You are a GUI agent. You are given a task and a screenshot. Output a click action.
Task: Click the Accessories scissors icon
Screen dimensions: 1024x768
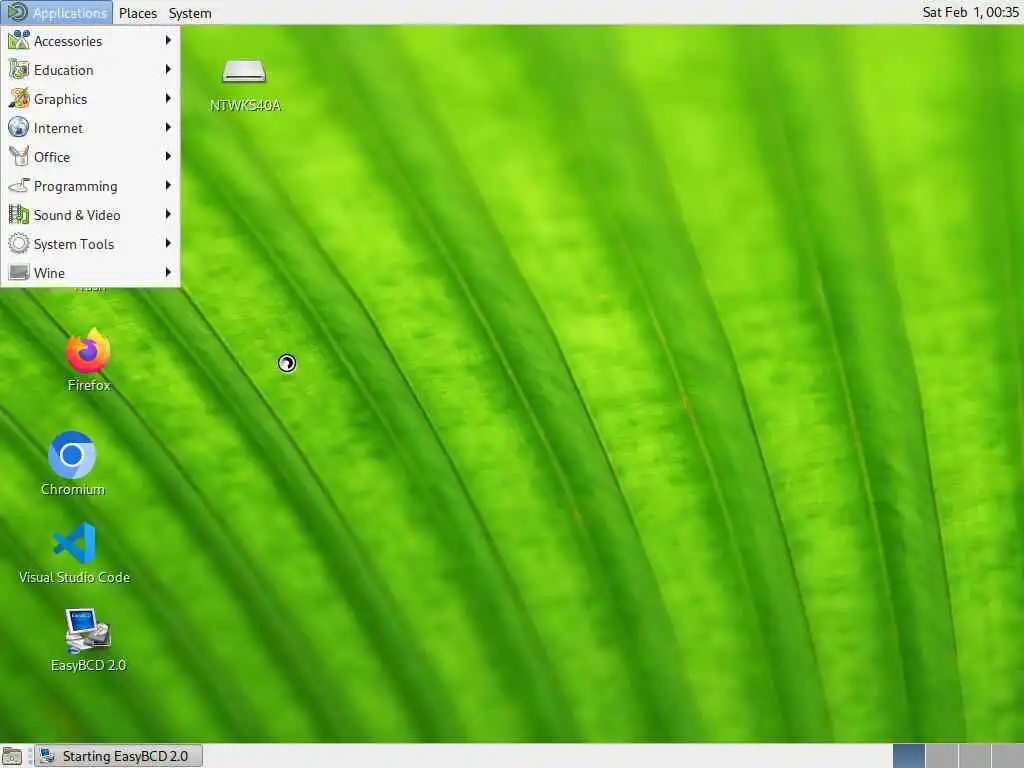18,40
